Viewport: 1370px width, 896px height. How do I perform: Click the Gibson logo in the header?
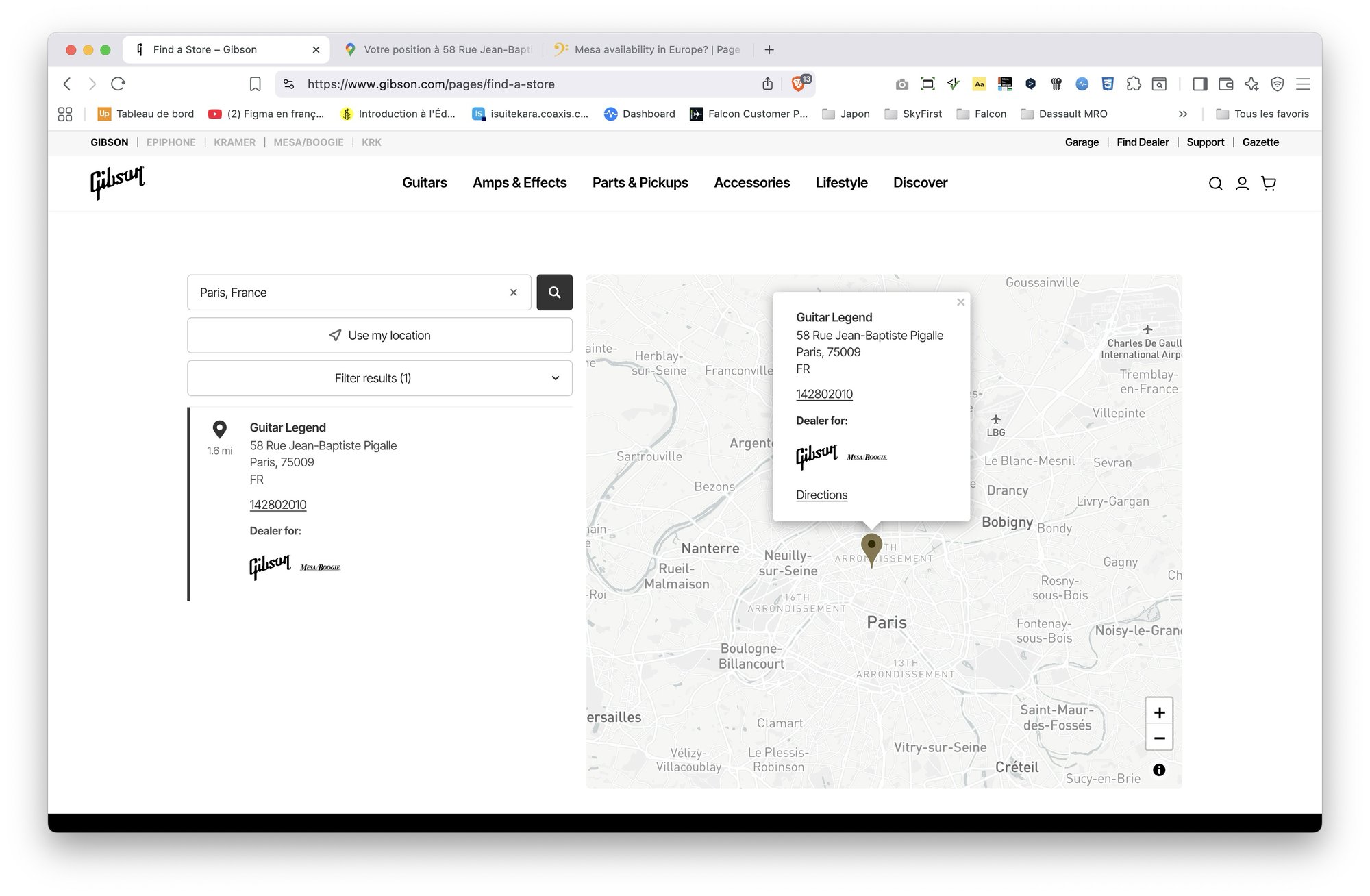pyautogui.click(x=118, y=183)
